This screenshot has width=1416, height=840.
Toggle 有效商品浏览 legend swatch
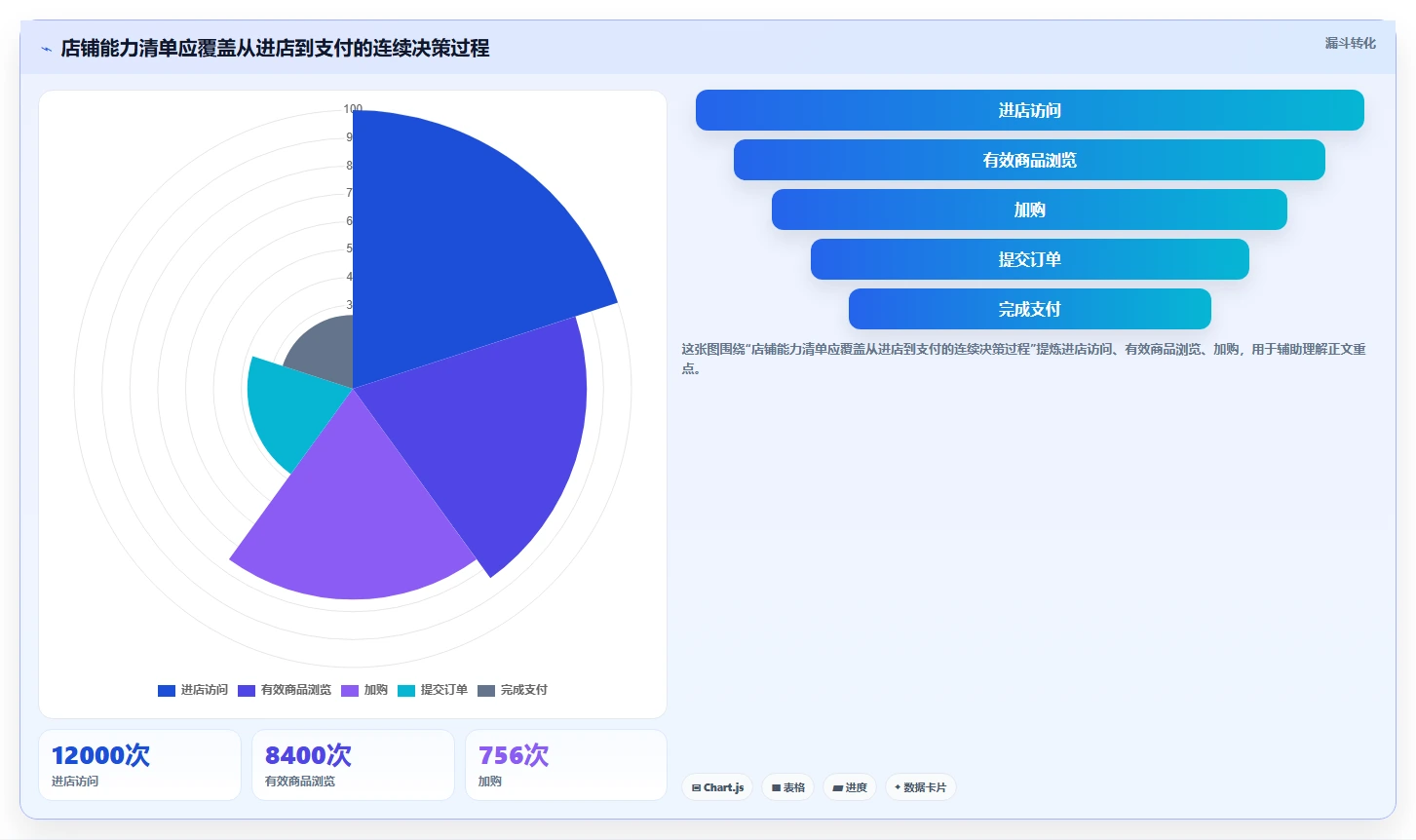tap(247, 690)
